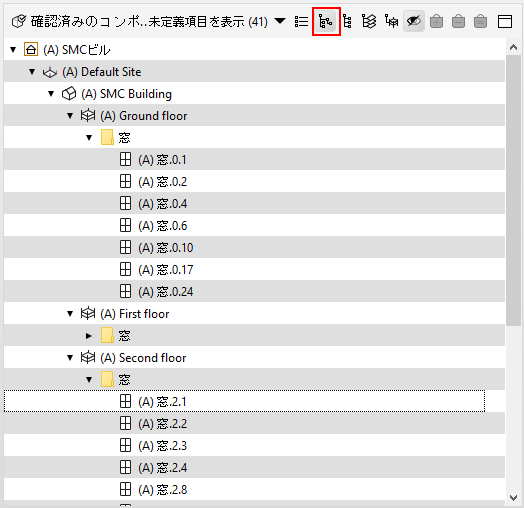Screen dimensions: 524x508
Task: Click the component cube icon in header
Action: tap(19, 22)
